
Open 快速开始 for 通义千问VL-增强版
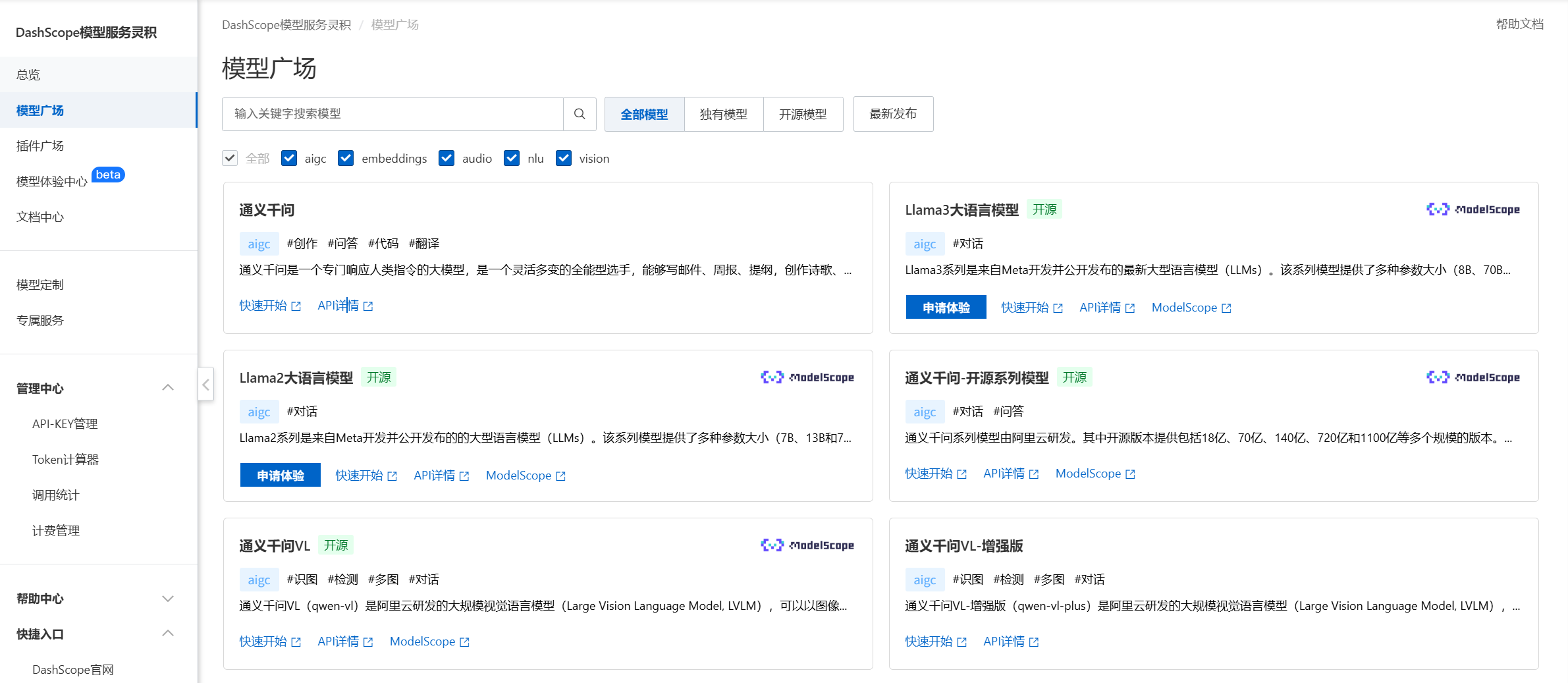pos(936,642)
